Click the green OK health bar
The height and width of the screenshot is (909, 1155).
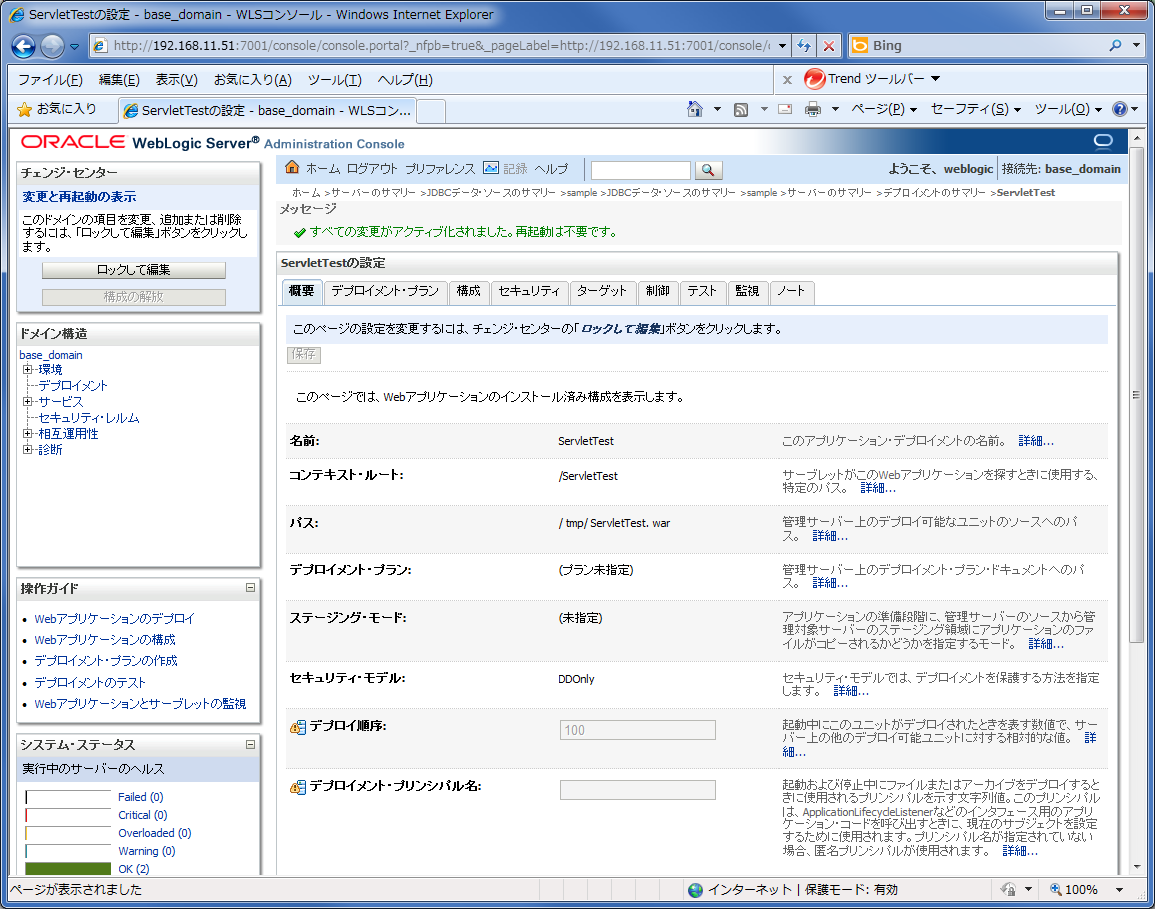(x=68, y=869)
